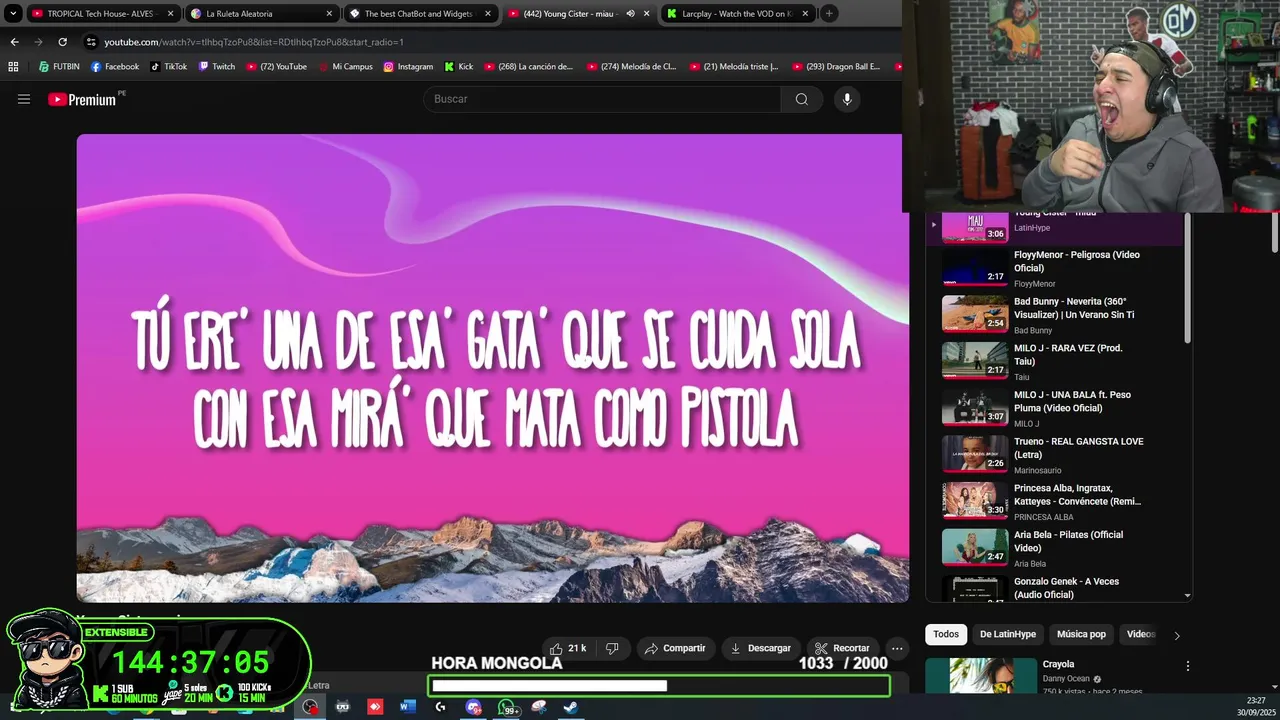This screenshot has height=720, width=1280.
Task: Click the search magnifier button
Action: pos(802,99)
